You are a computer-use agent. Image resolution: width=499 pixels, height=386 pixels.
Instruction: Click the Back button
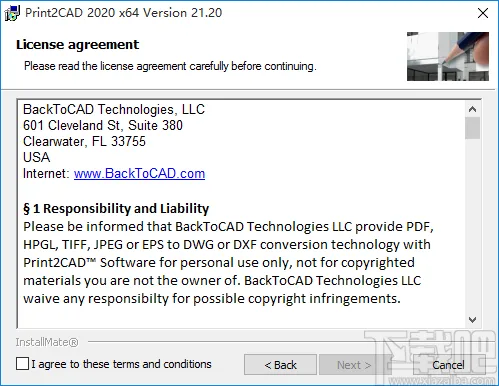pos(280,365)
